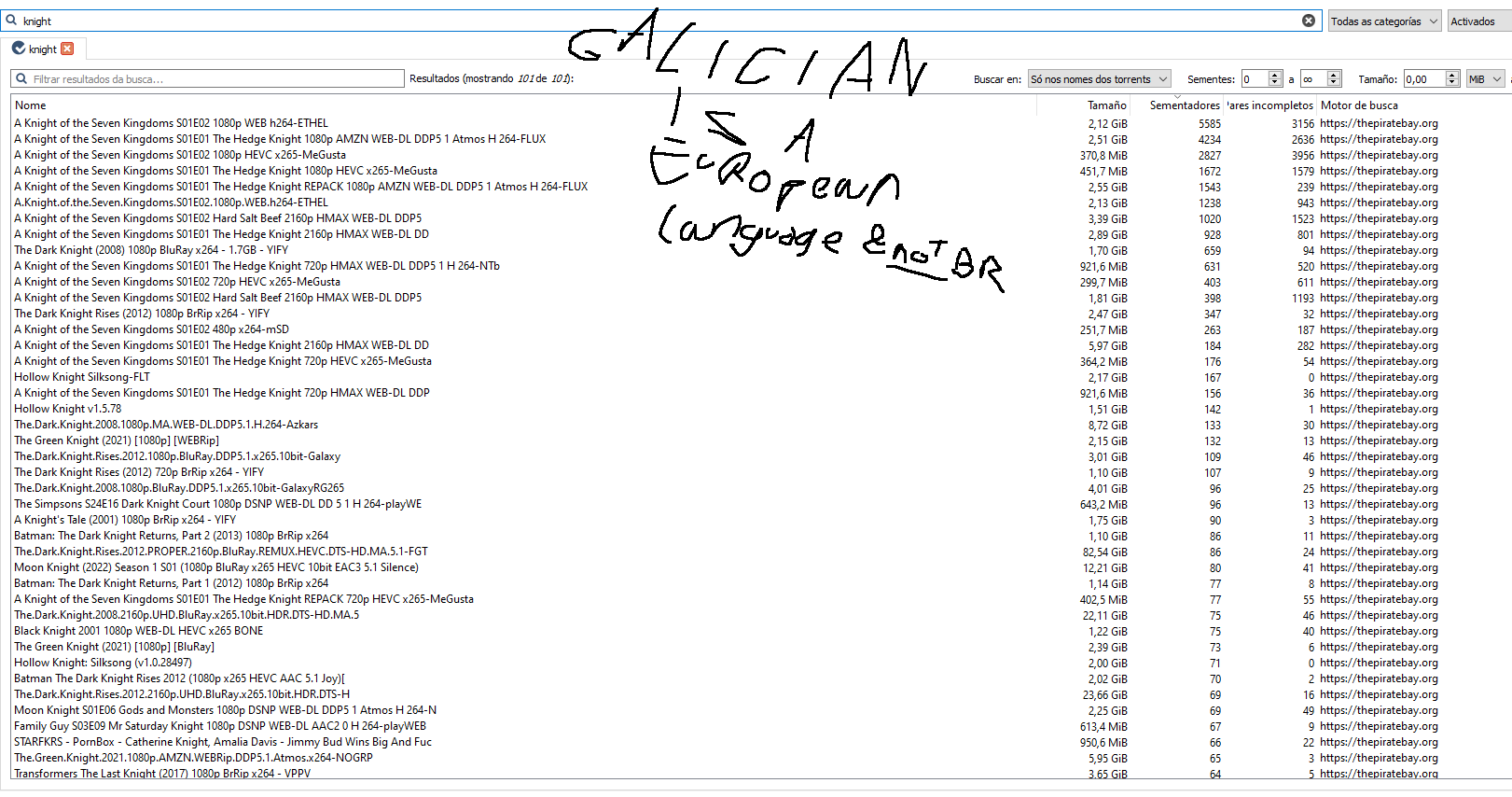Switch to the 'knight' results tab
Image resolution: width=1512 pixels, height=797 pixels.
point(43,49)
